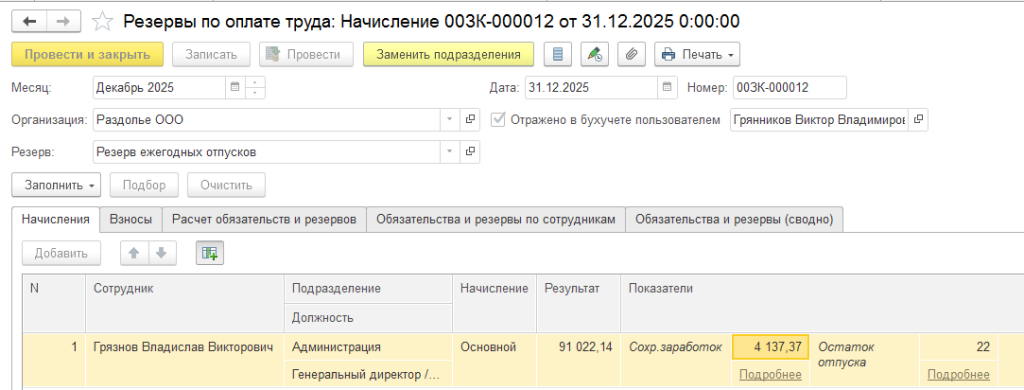Select employee cell Грязнов Владислав Викторович
The image size is (1024, 390).
pos(185,361)
